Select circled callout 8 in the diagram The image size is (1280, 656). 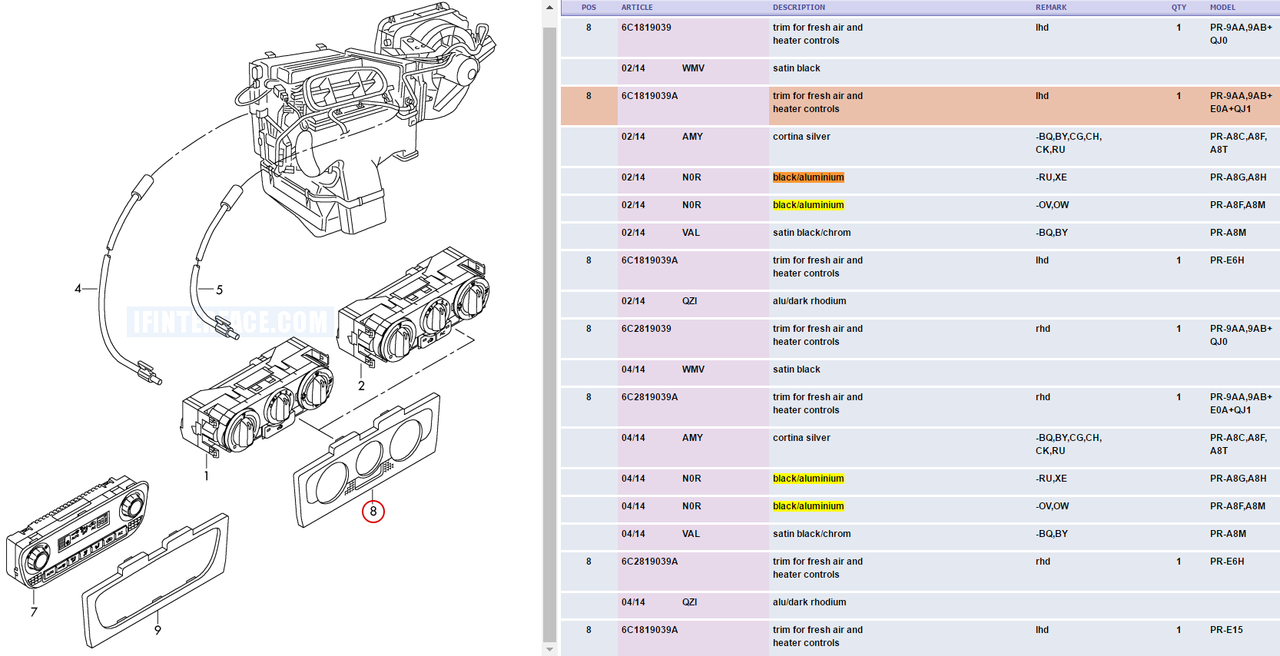(x=373, y=511)
